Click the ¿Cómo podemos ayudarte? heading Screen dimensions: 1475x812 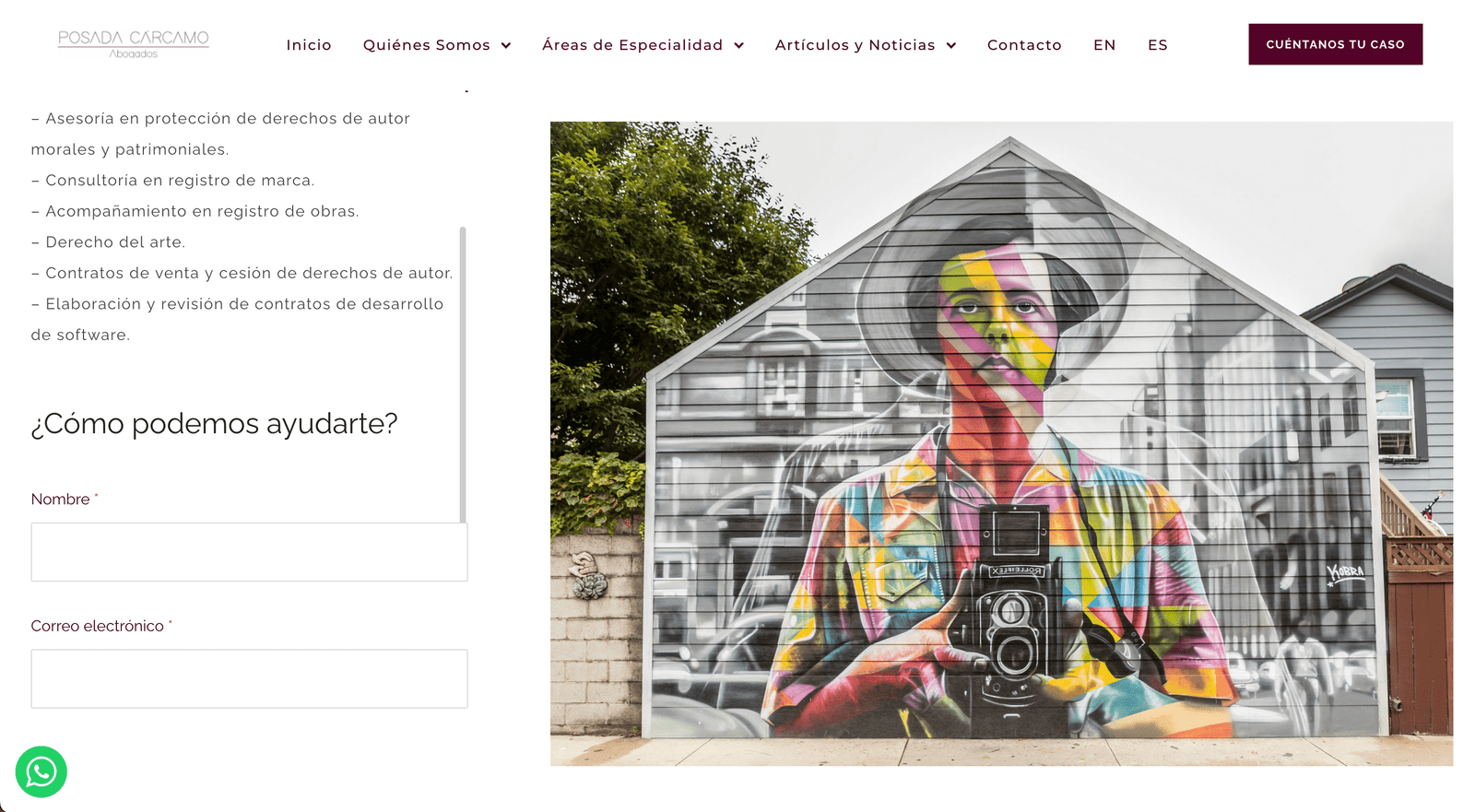[214, 423]
